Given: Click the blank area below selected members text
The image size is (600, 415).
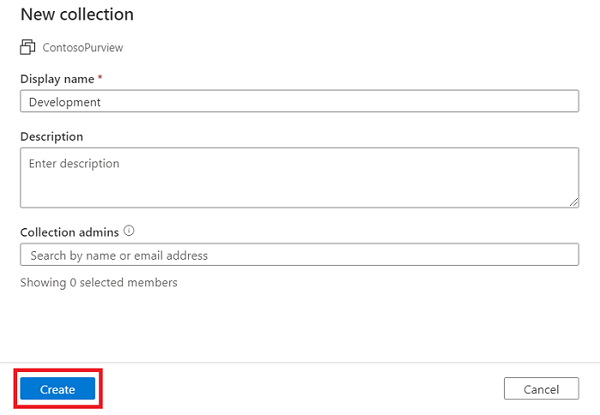Looking at the screenshot, I should click(300, 325).
